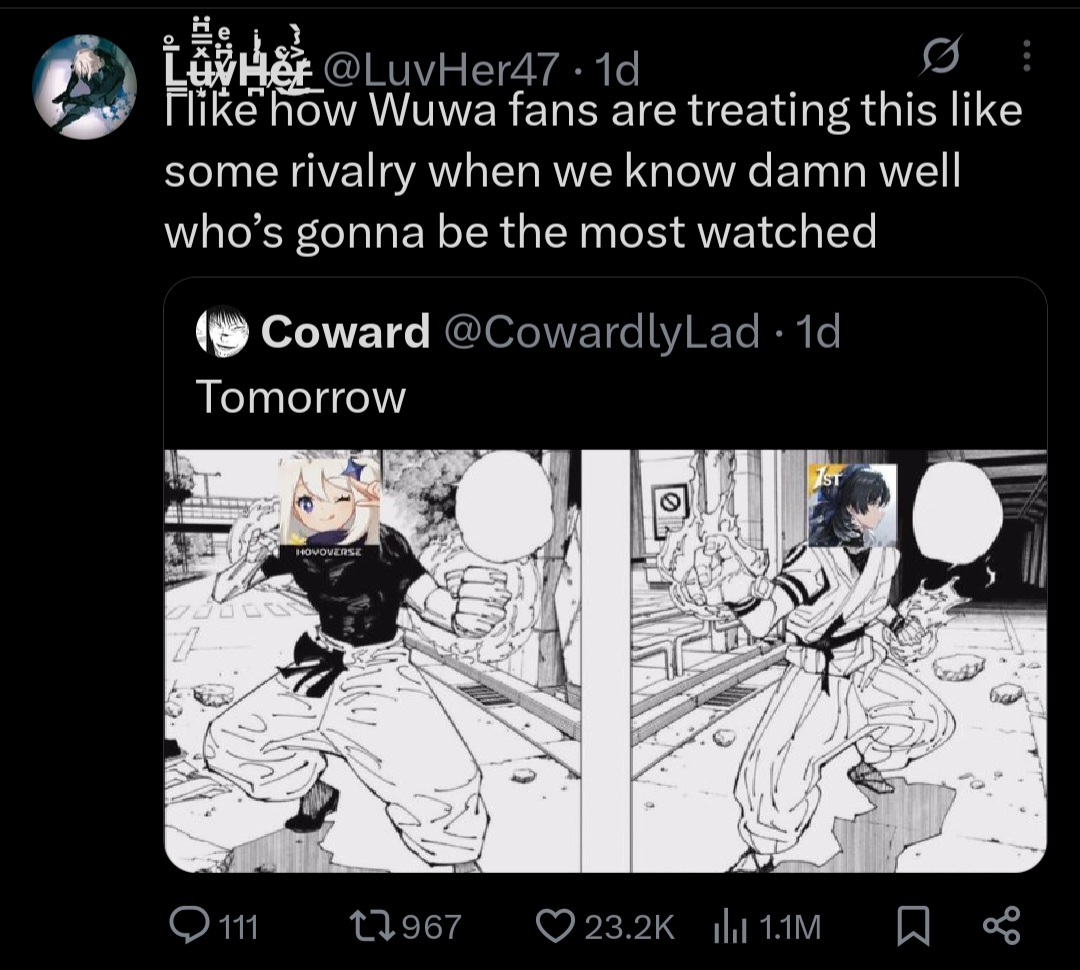Click the 23.2K likes count
The height and width of the screenshot is (970, 1080).
tap(630, 927)
